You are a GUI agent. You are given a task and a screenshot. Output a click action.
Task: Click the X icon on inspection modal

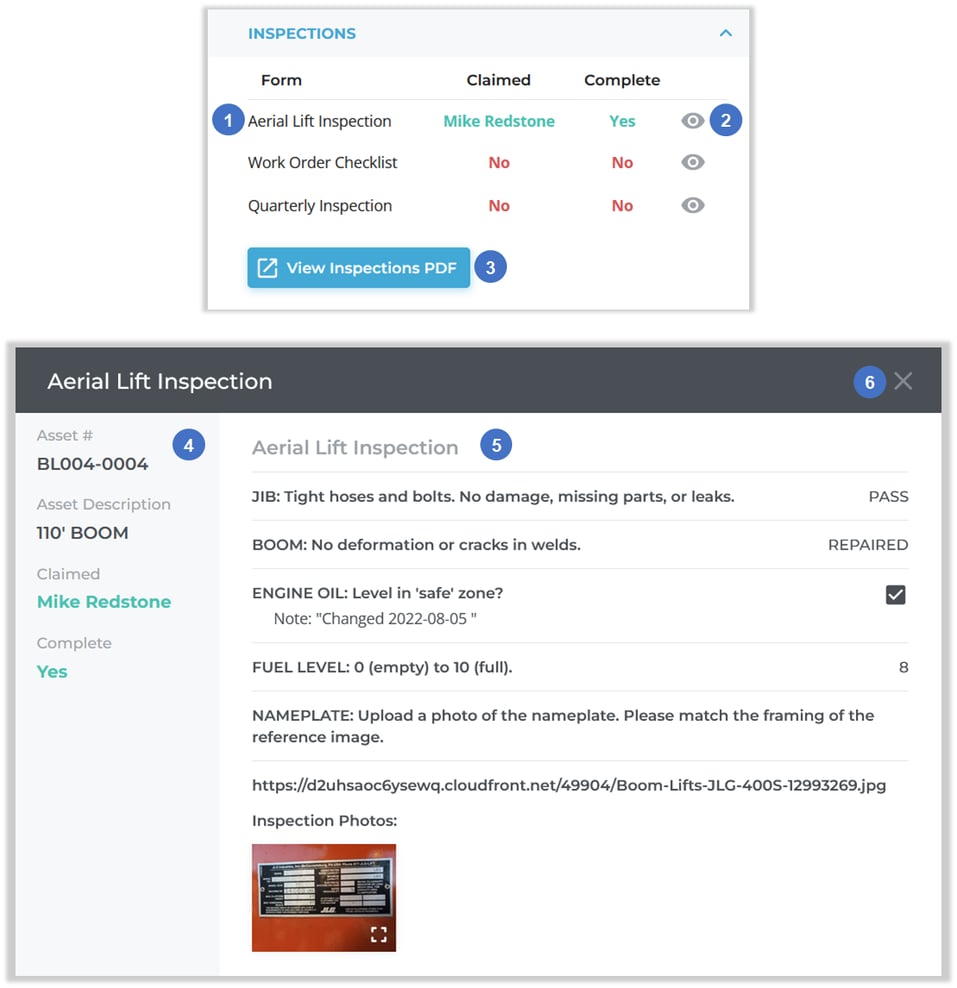(x=903, y=381)
